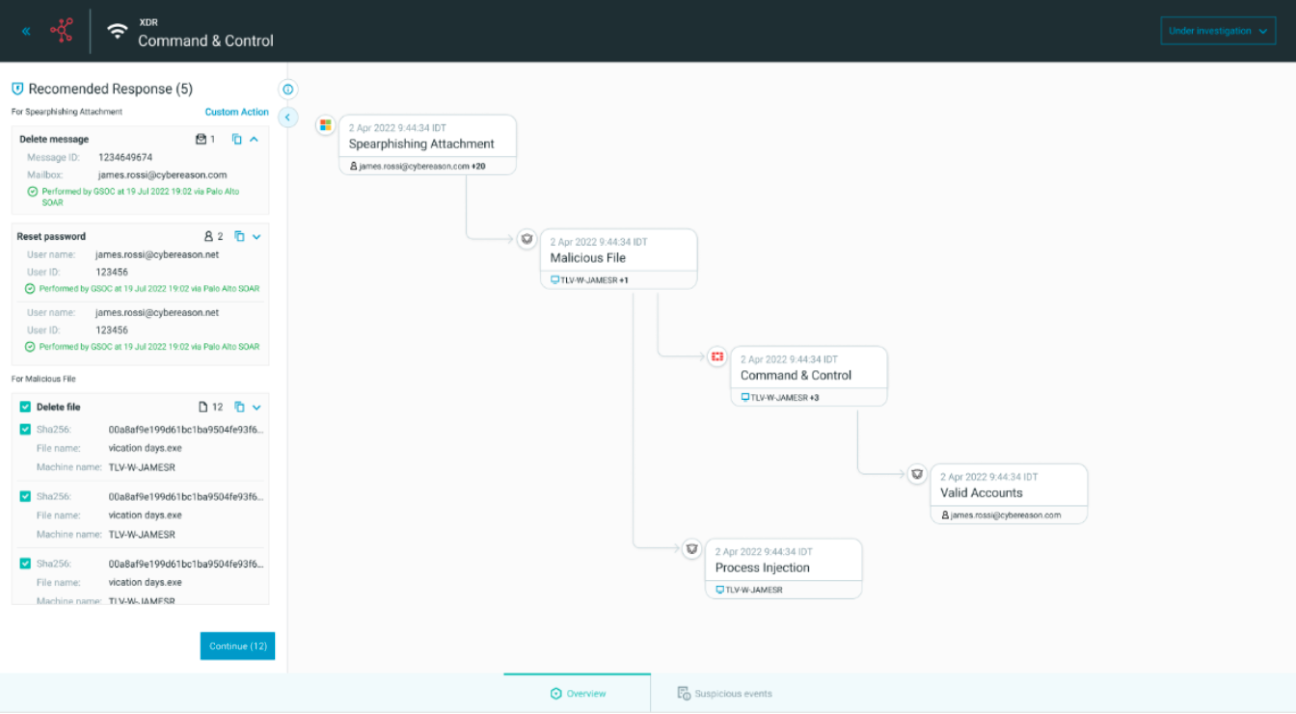This screenshot has width=1296, height=714.
Task: Click the Cybereason logo in the header
Action: (61, 30)
